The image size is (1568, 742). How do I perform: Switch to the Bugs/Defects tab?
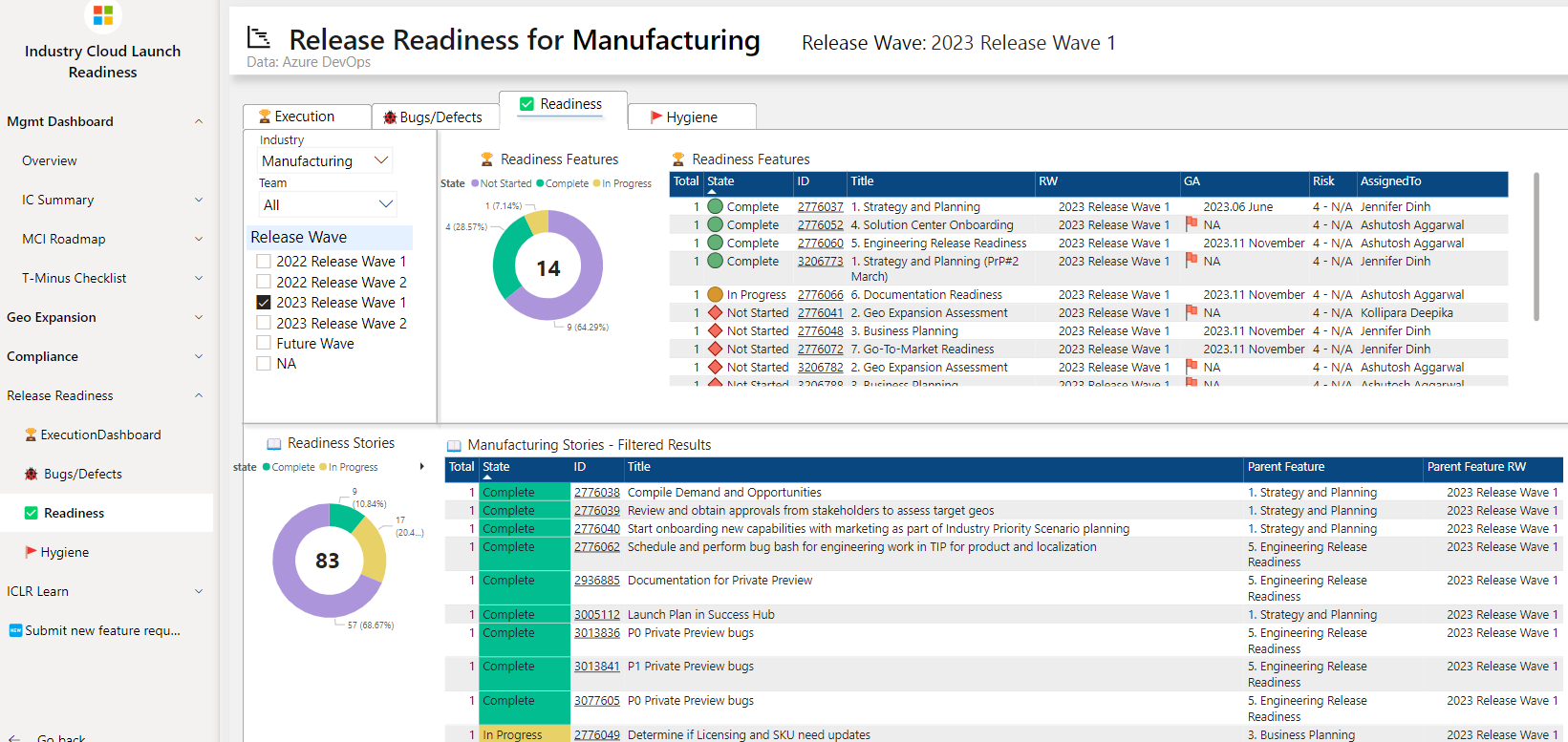pos(435,117)
